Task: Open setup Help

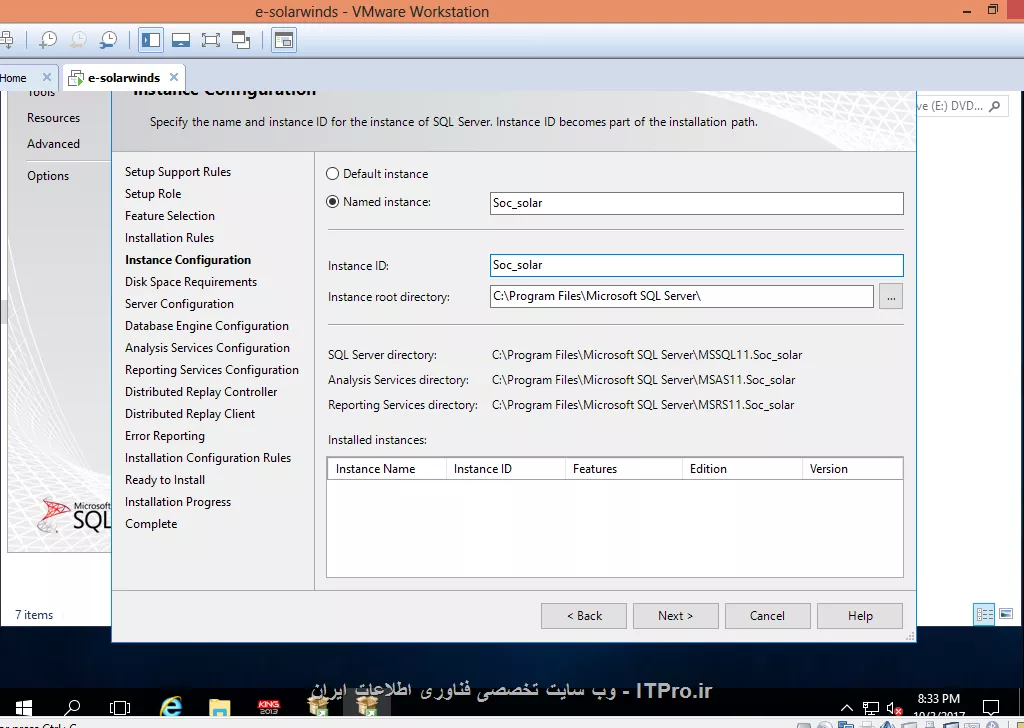Action: (x=860, y=616)
